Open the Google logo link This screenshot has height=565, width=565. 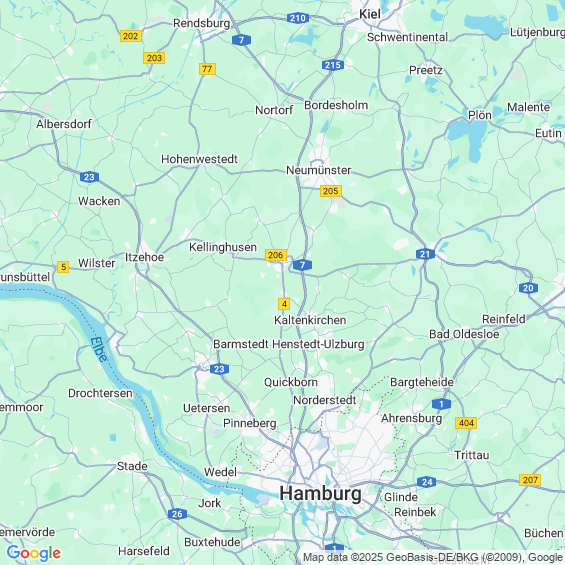(x=34, y=553)
